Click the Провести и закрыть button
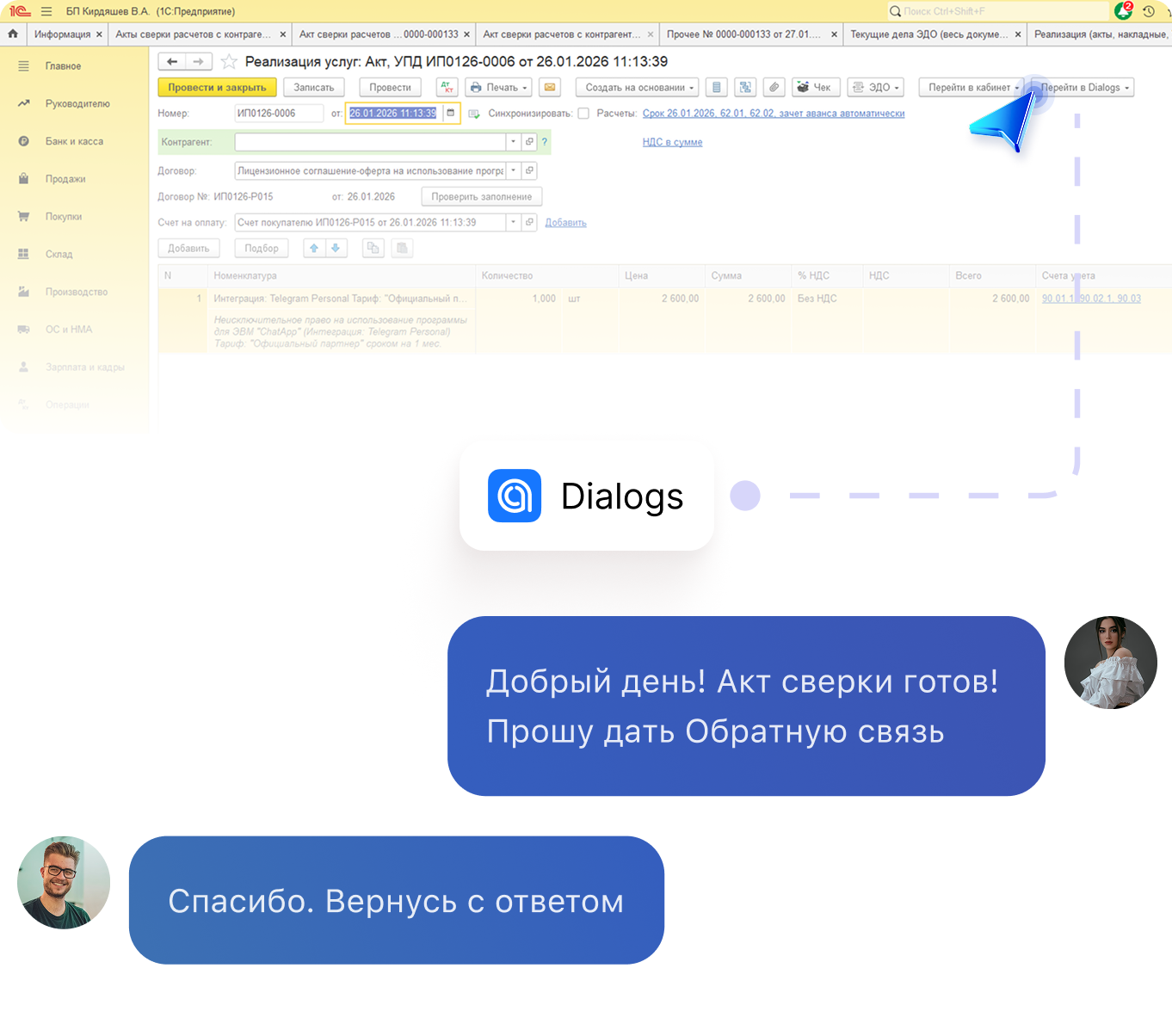Viewport: 1172px width, 1036px height. [217, 88]
